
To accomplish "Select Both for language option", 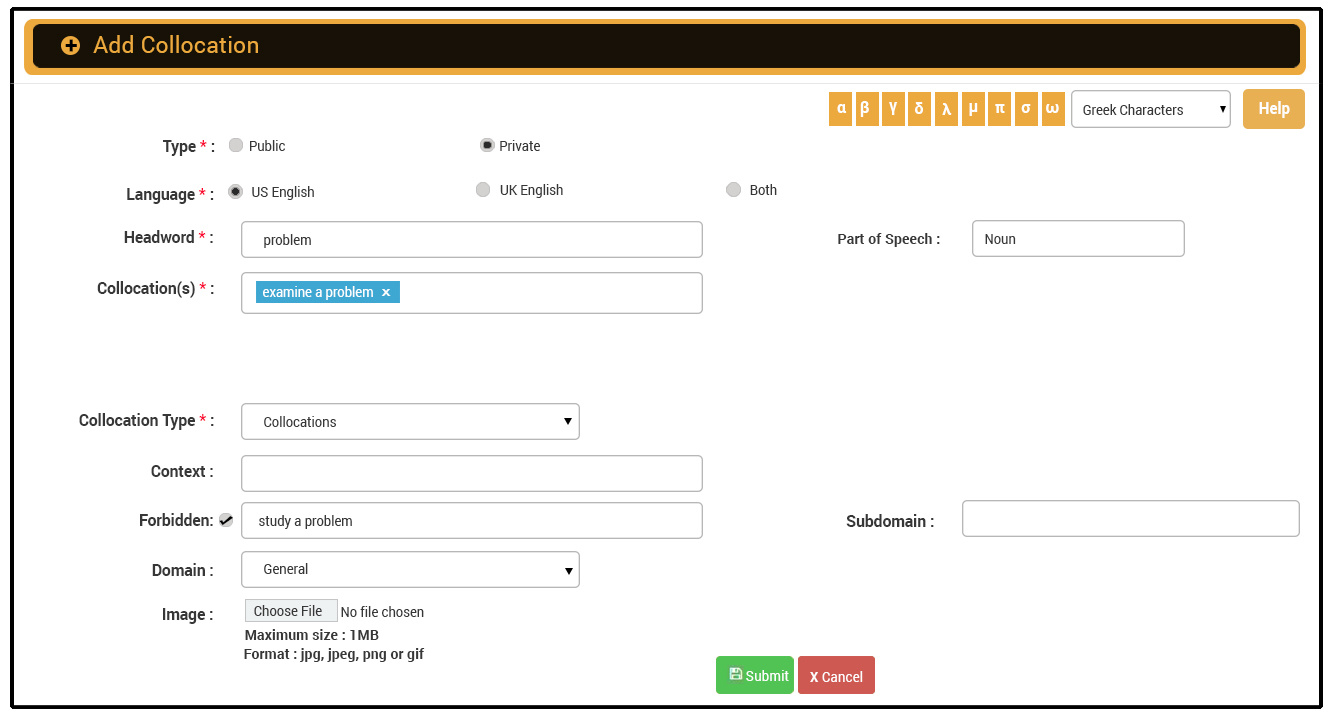I will [733, 190].
